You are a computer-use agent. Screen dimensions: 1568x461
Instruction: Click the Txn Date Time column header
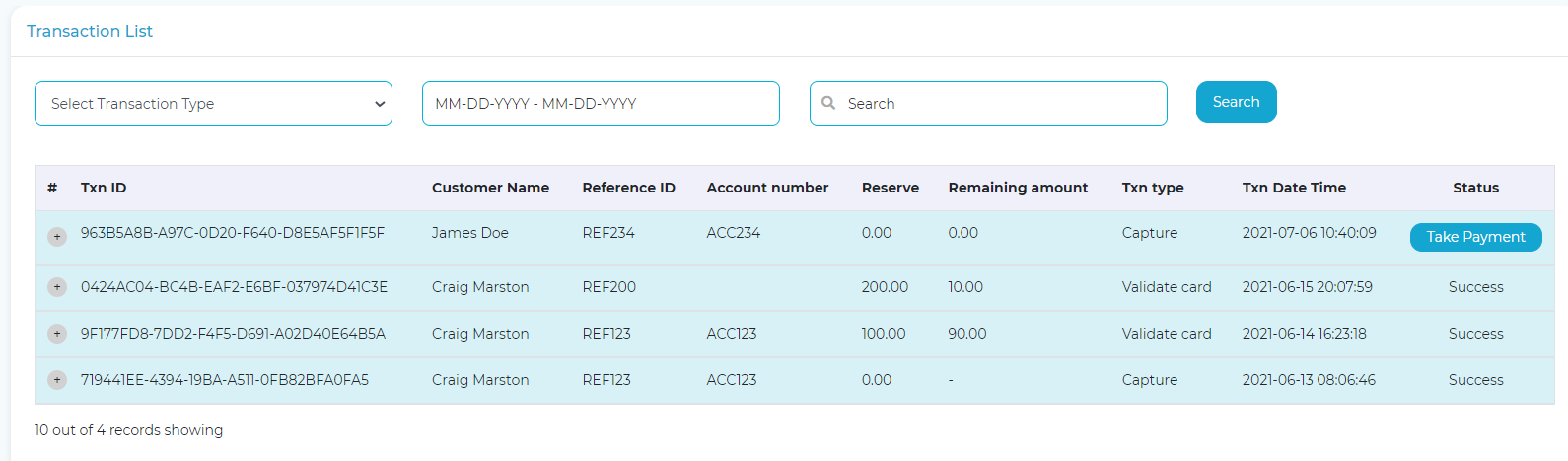1294,188
